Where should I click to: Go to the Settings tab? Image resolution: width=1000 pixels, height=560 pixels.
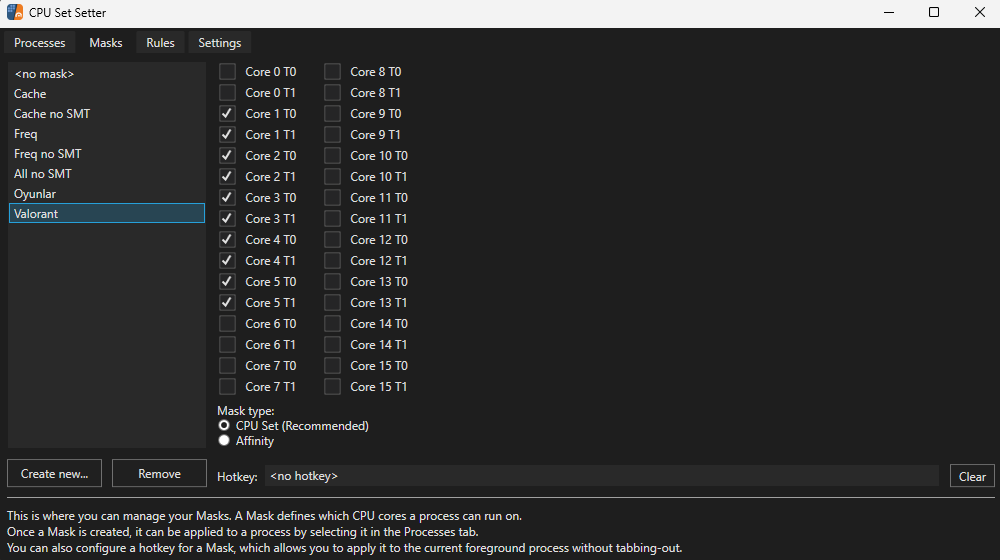tap(219, 43)
